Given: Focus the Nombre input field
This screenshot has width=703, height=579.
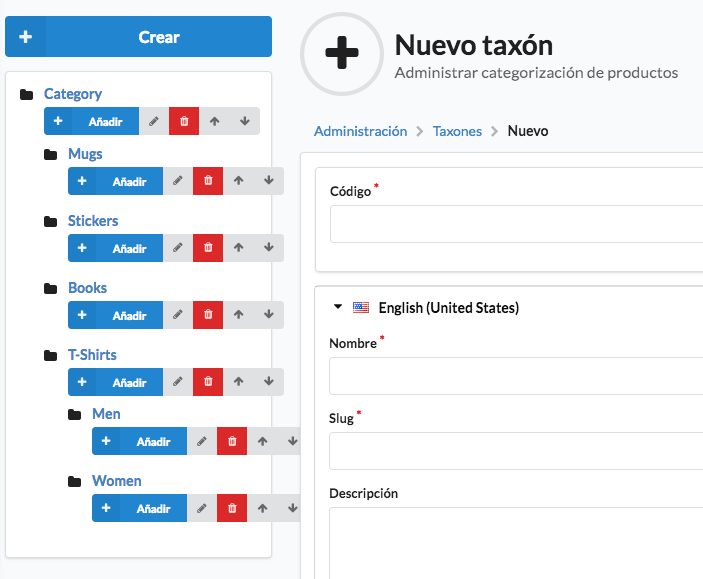Looking at the screenshot, I should pos(516,376).
